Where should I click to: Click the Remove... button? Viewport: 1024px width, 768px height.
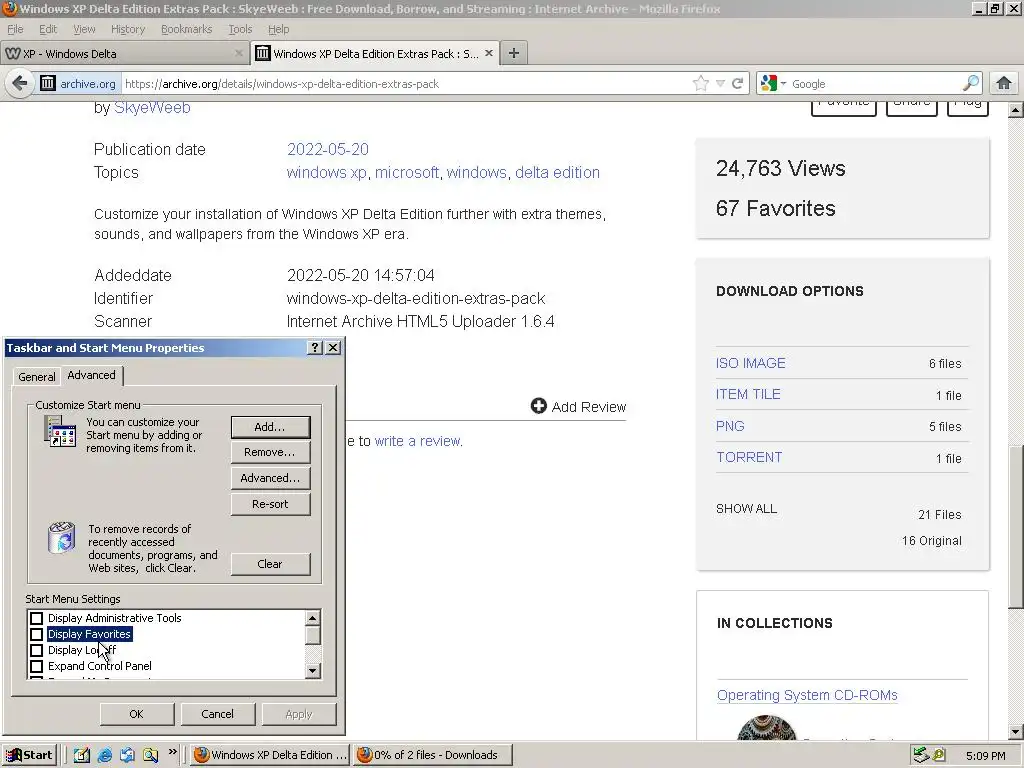coord(270,452)
